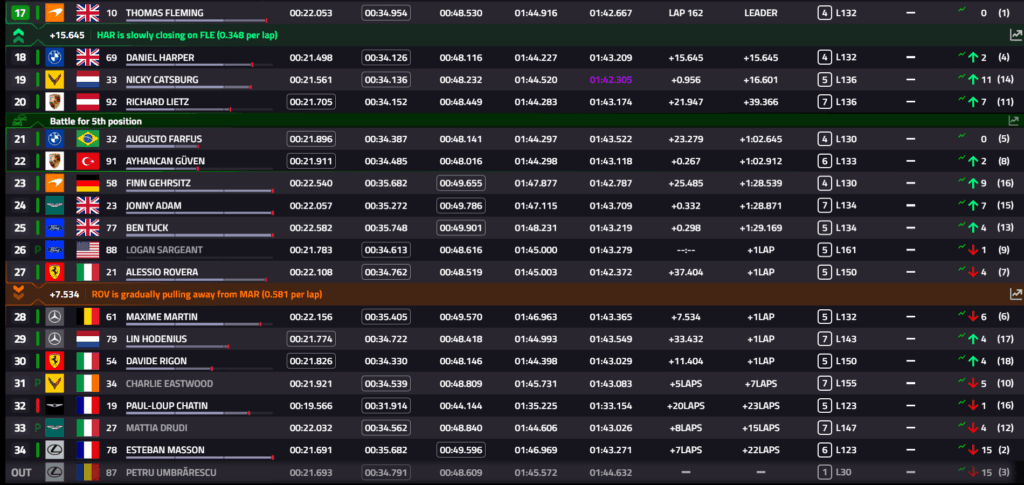Click pit stop badge 4 in Fleming's row

point(824,13)
